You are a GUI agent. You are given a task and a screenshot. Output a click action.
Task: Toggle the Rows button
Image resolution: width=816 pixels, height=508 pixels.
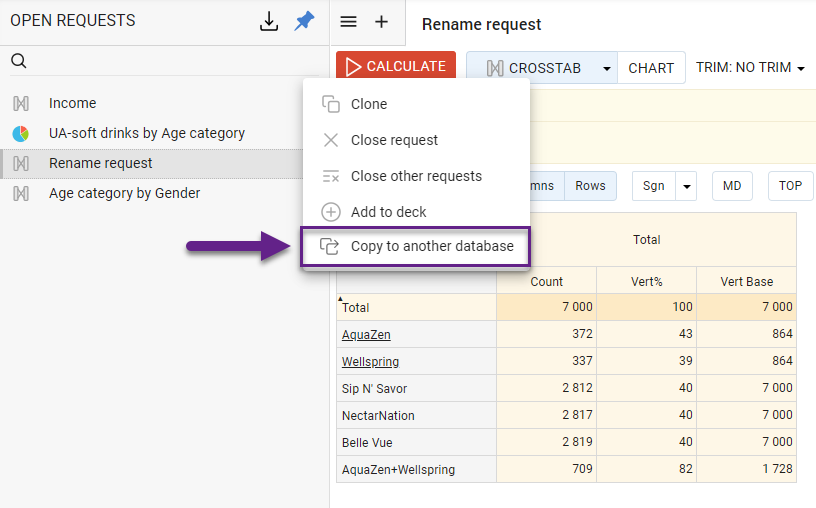pyautogui.click(x=590, y=186)
